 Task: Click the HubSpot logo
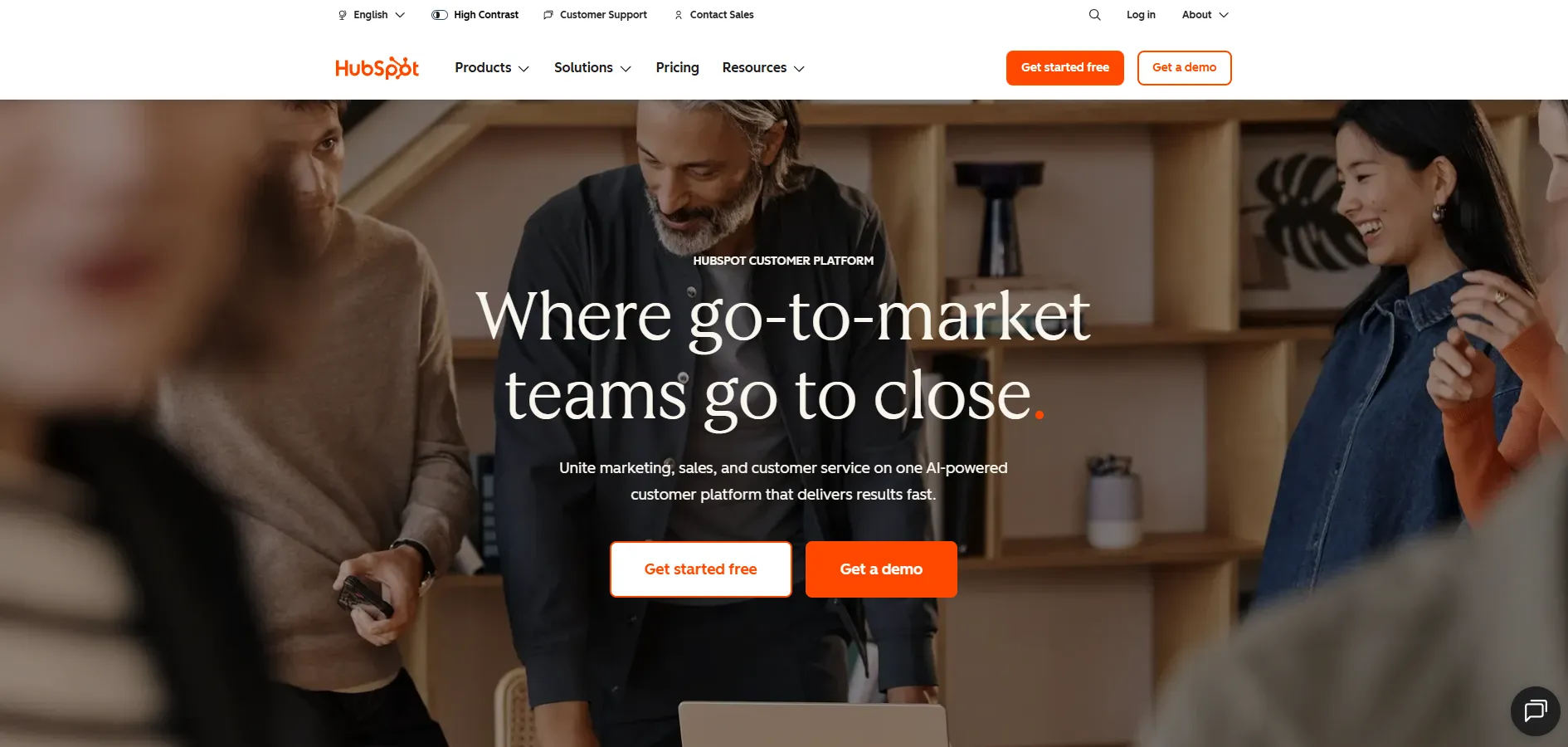[377, 68]
